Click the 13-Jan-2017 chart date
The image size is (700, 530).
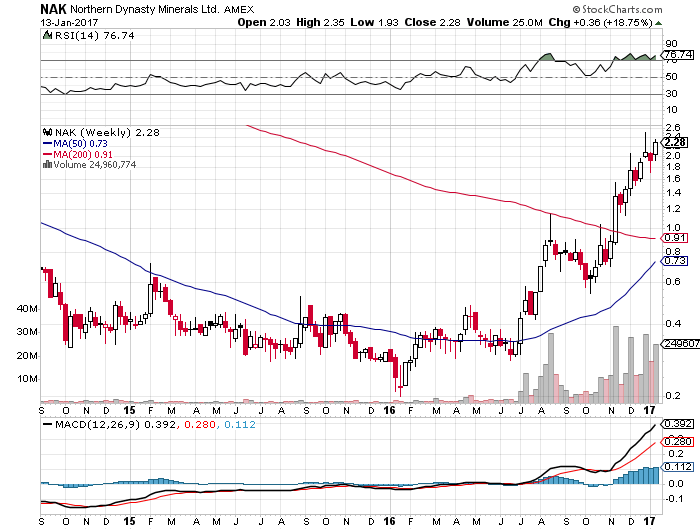coord(69,22)
